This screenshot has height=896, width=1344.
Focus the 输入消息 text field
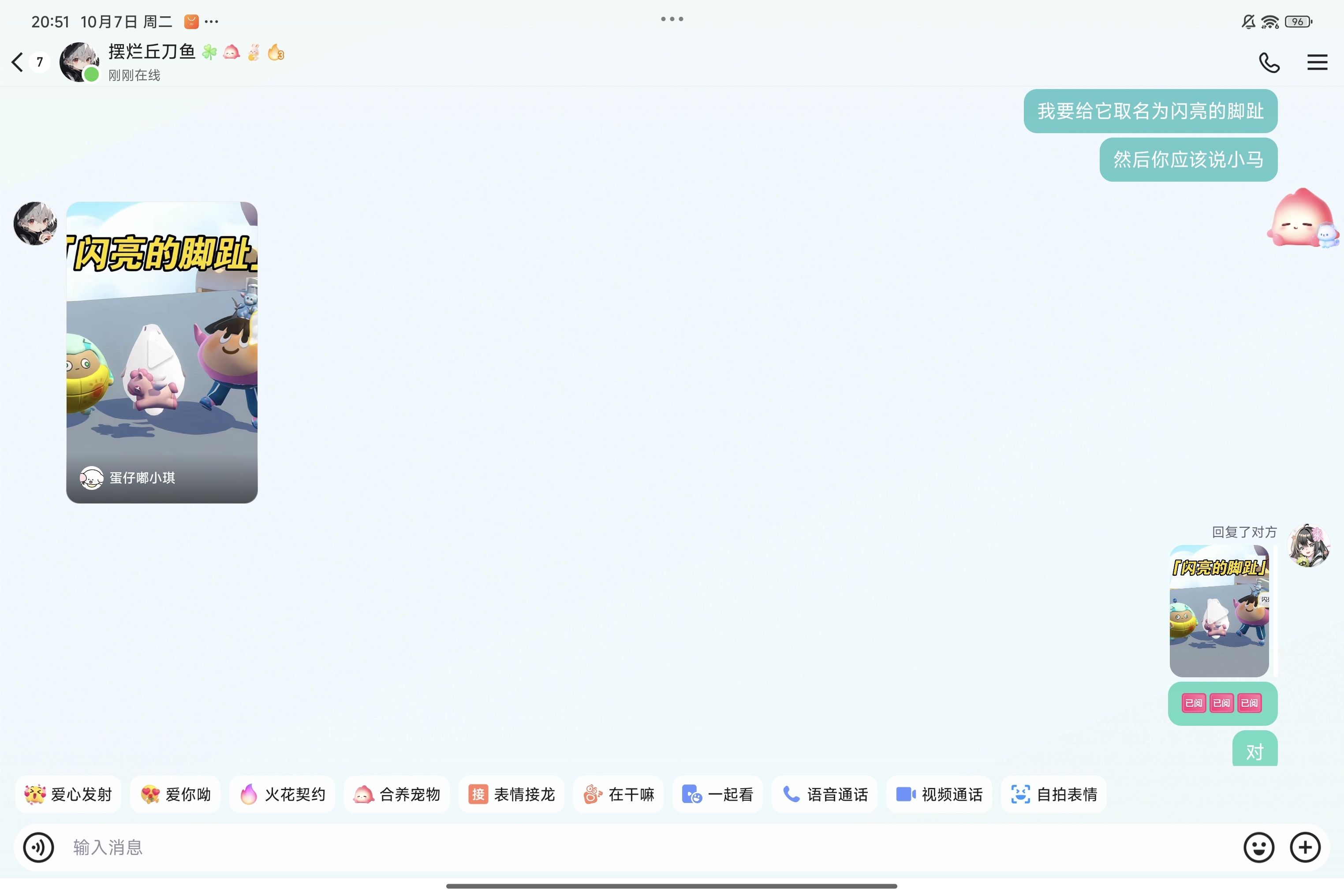(x=629, y=847)
